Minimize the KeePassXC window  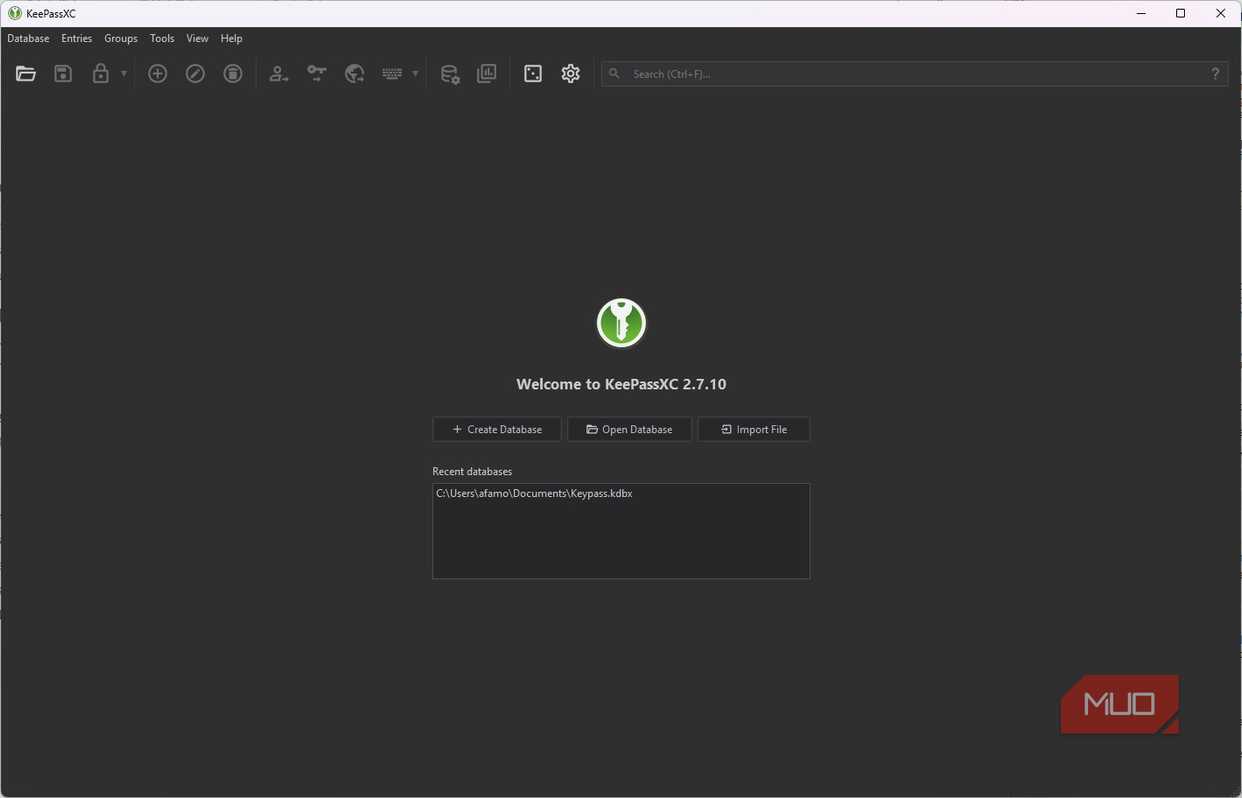pos(1142,14)
